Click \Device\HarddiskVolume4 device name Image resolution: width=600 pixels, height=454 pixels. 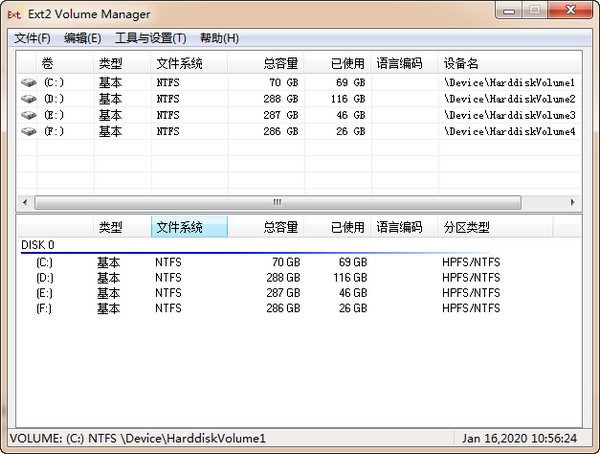509,131
